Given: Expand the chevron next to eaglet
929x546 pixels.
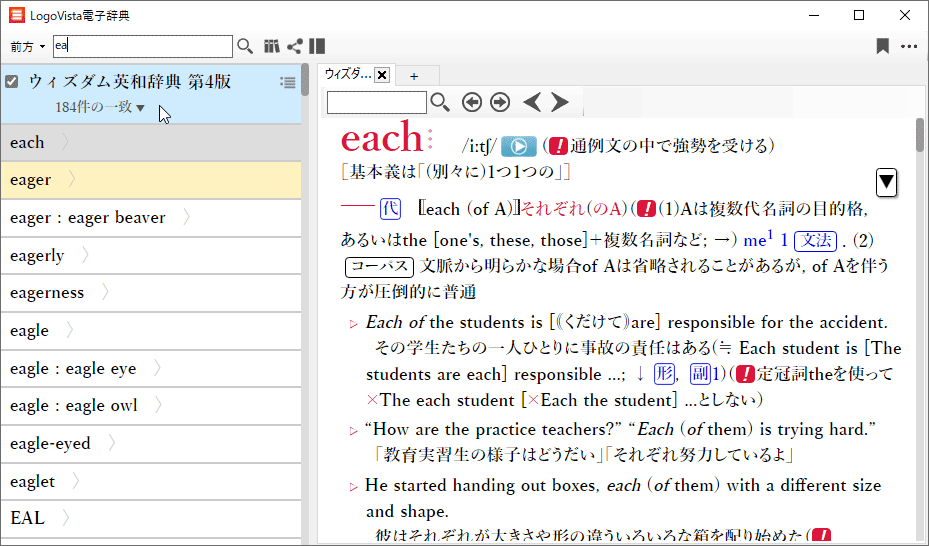Looking at the screenshot, I should 75,481.
